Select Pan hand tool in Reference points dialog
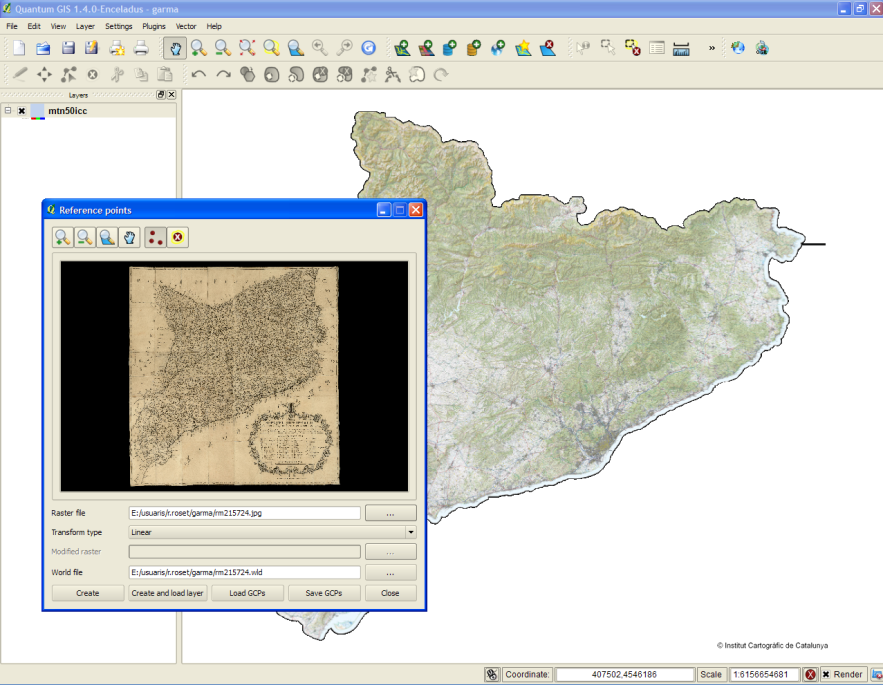 coord(130,238)
